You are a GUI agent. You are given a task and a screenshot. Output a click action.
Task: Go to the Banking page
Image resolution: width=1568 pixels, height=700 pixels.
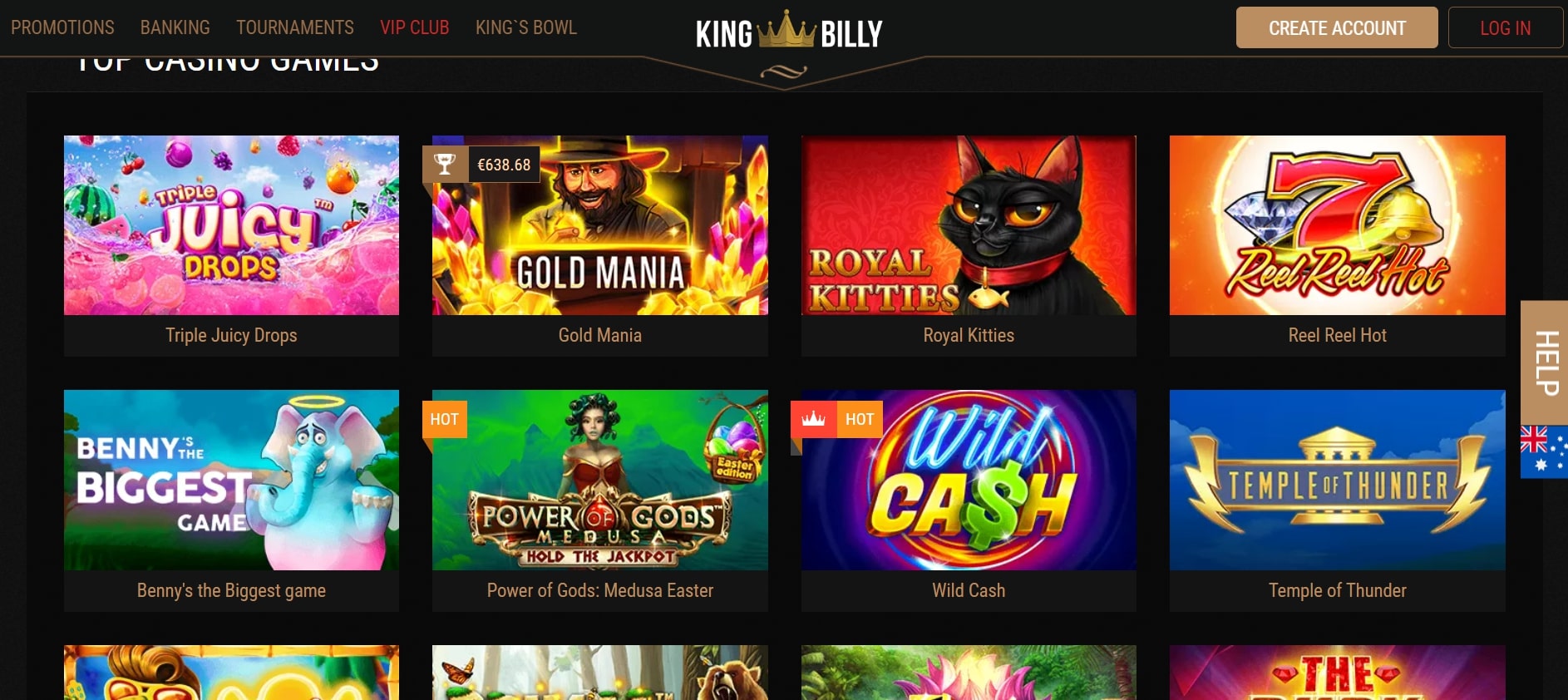click(175, 27)
